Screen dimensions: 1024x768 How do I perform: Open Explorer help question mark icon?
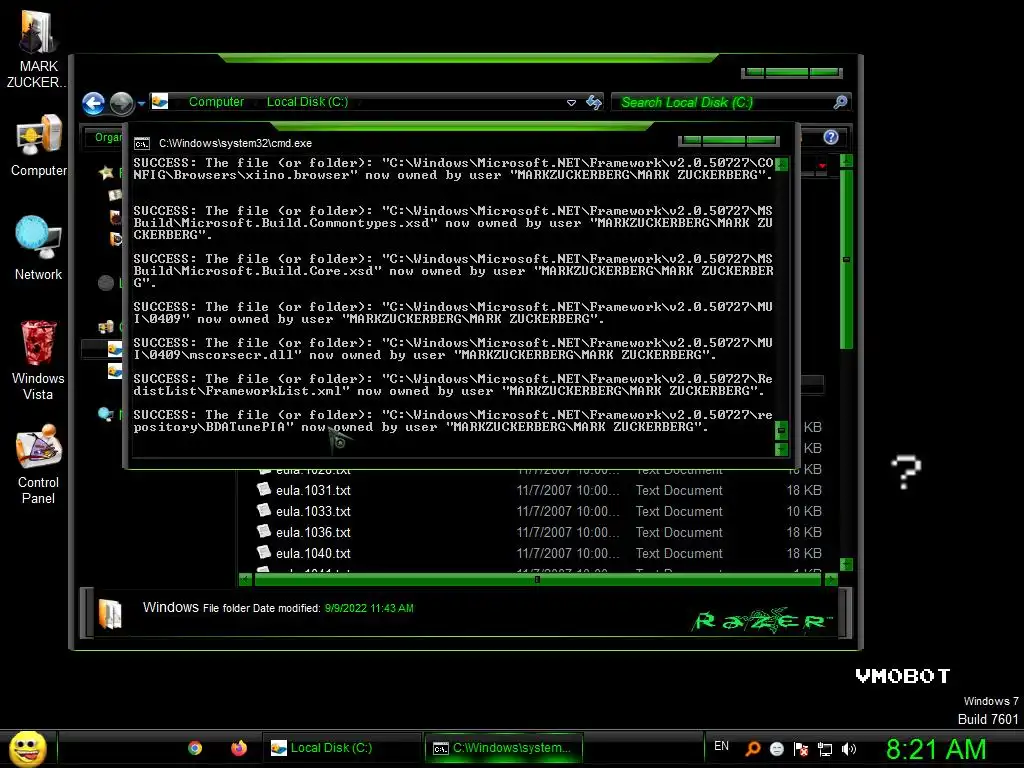coord(831,136)
